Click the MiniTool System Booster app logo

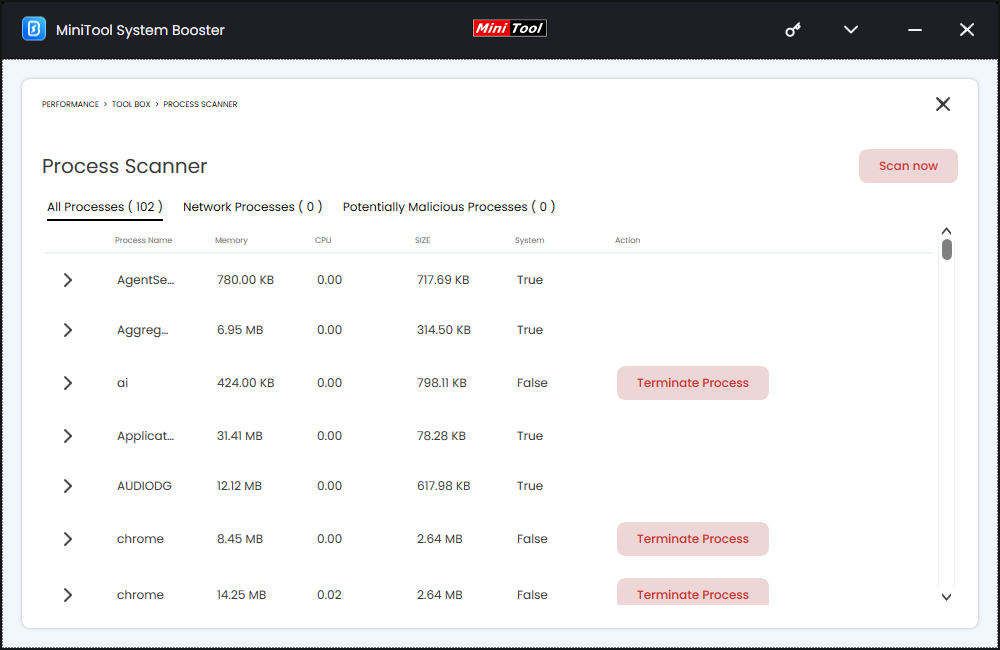click(x=34, y=29)
